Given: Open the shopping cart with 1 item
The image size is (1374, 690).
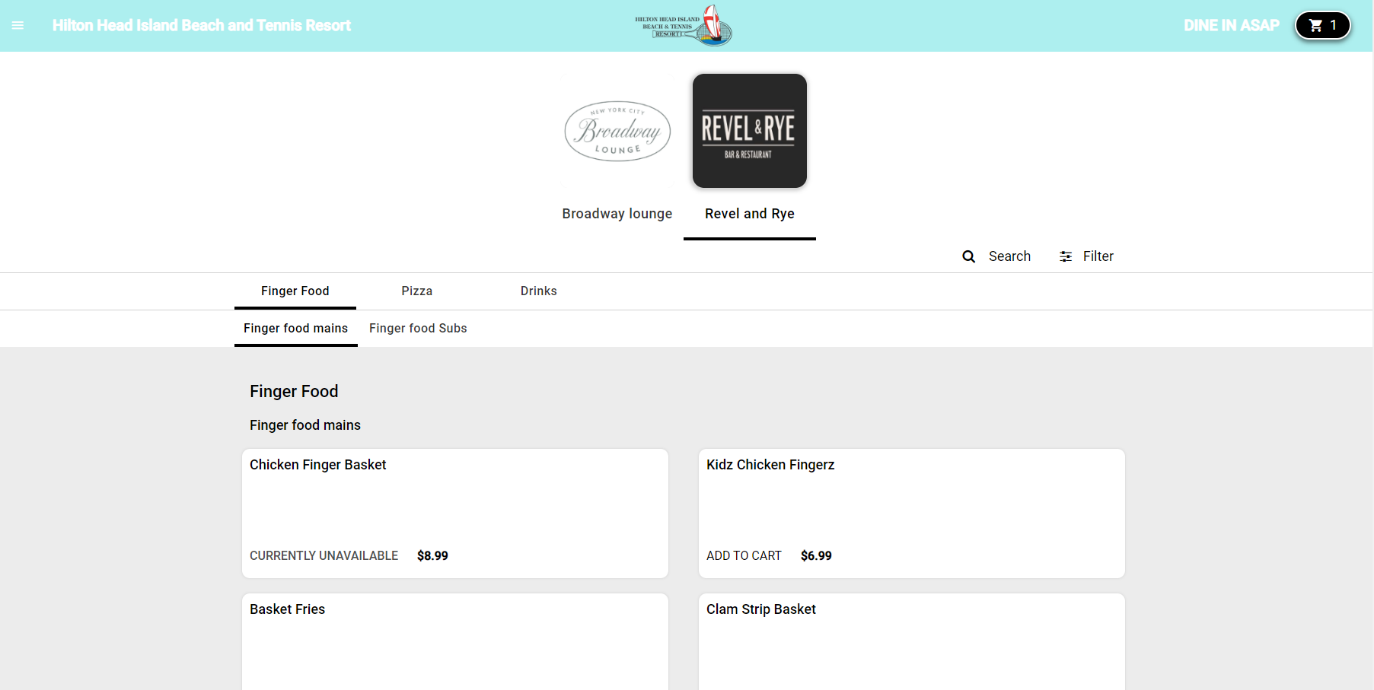Looking at the screenshot, I should 1323,25.
